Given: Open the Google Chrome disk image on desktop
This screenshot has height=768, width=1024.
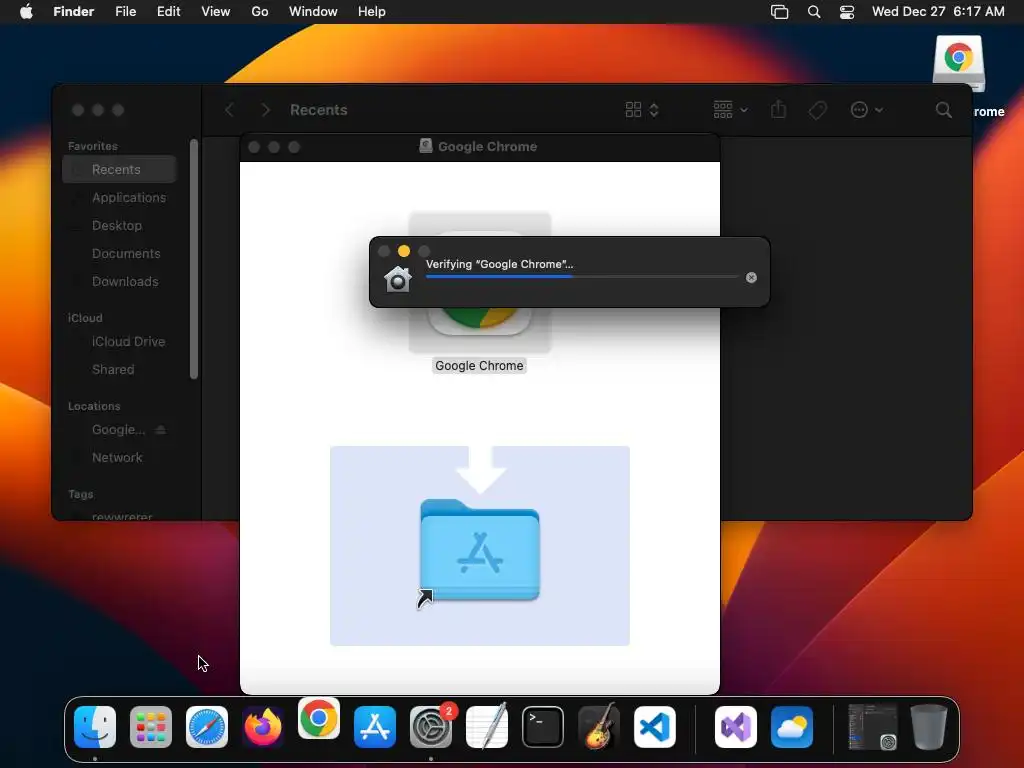Looking at the screenshot, I should [x=959, y=64].
